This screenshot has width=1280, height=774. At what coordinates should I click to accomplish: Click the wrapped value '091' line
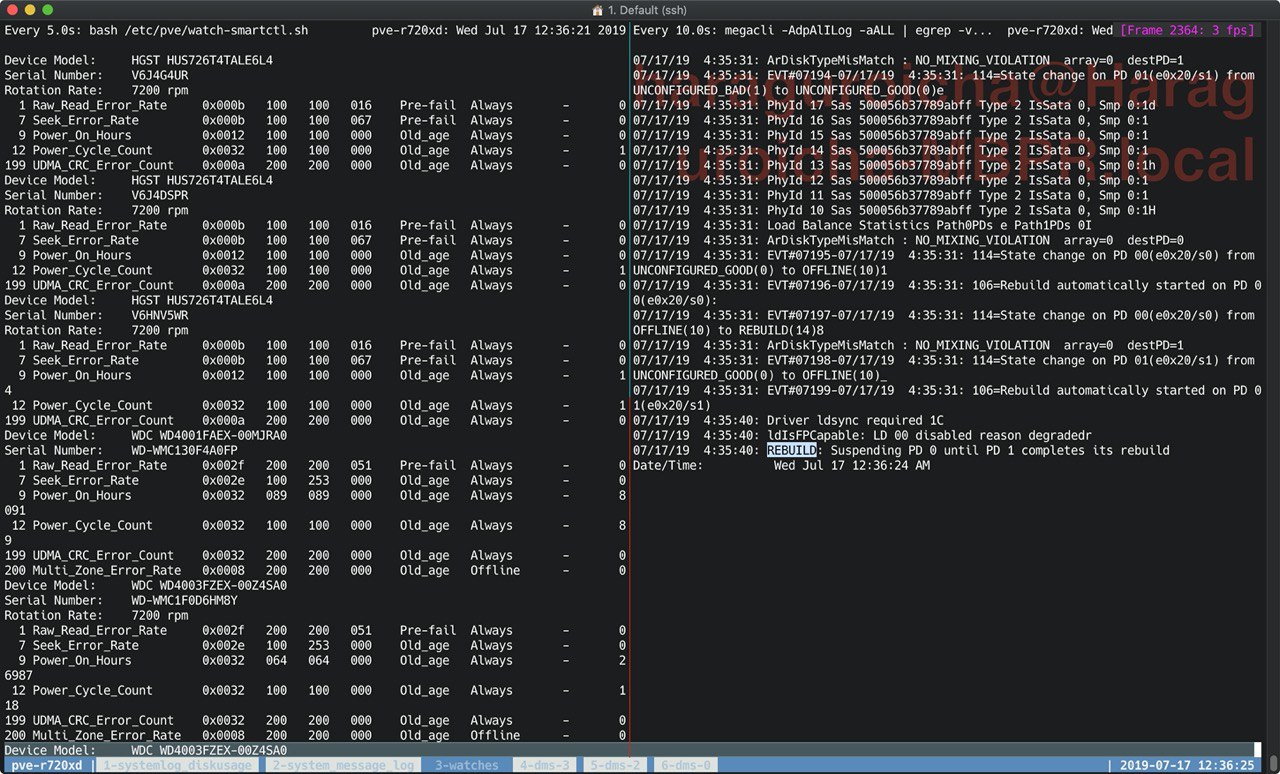click(15, 510)
